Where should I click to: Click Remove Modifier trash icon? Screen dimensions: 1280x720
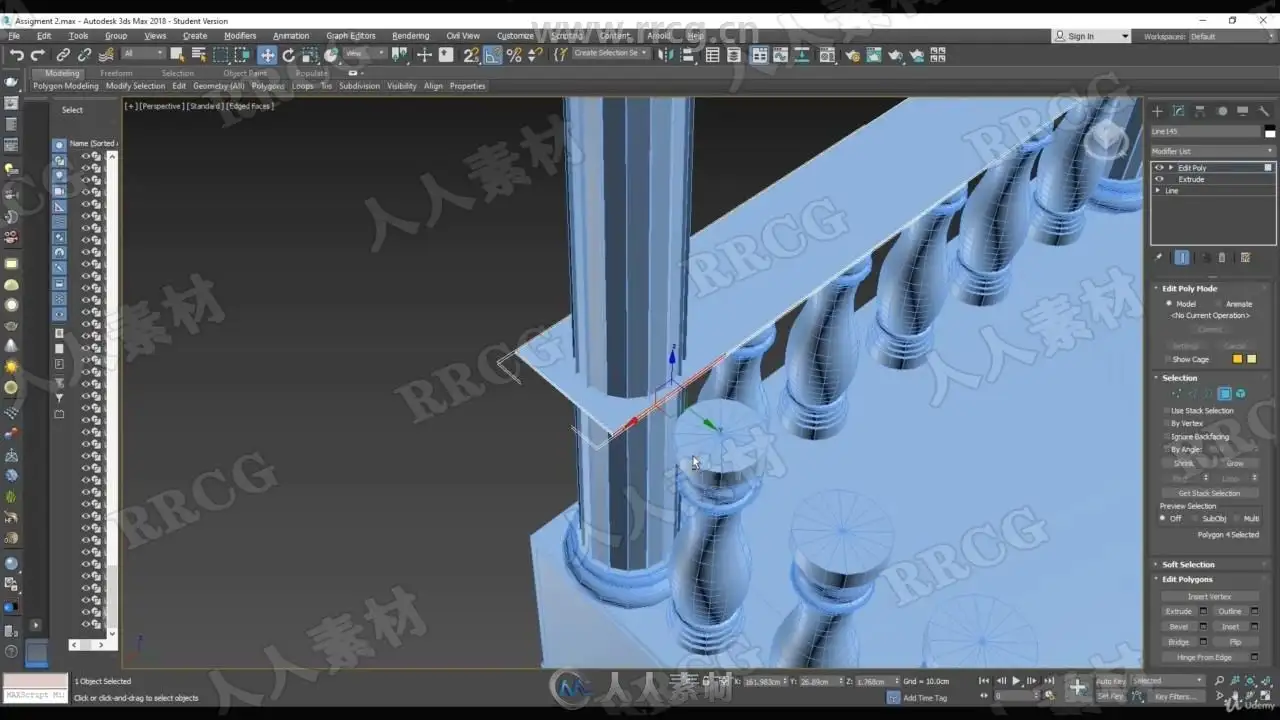point(1222,257)
